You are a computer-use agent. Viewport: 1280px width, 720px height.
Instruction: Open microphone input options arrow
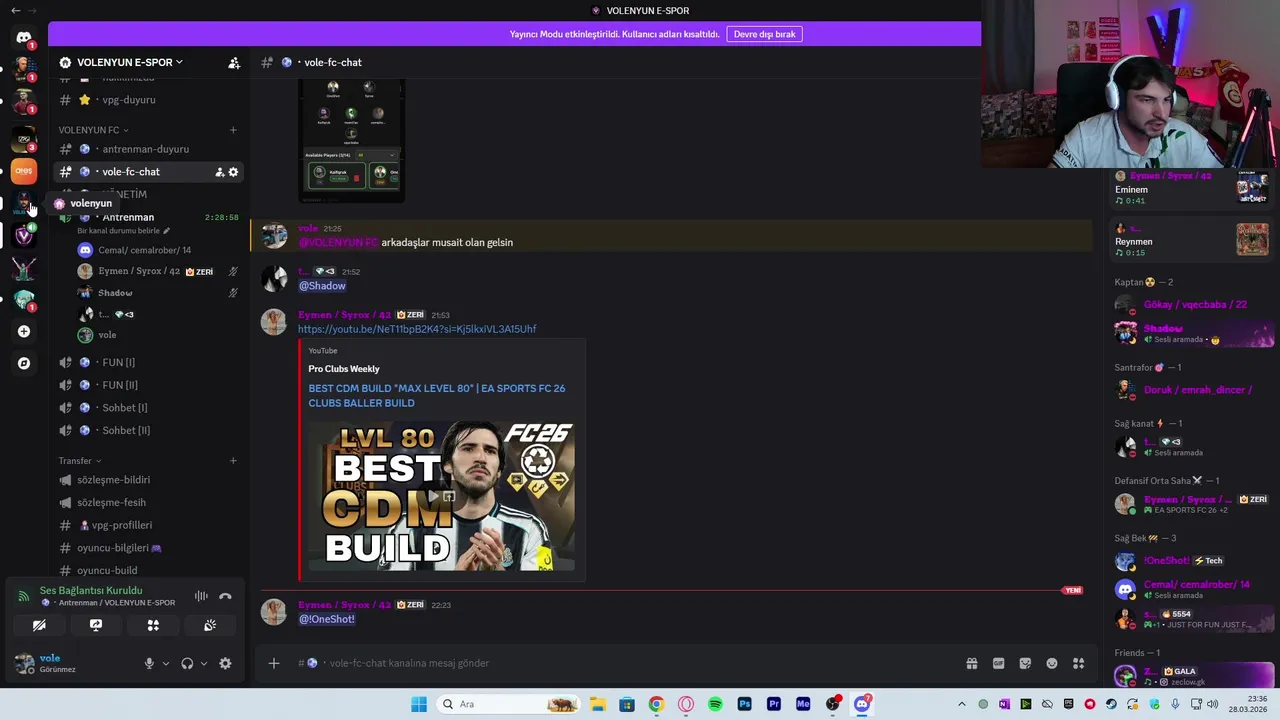tap(166, 663)
